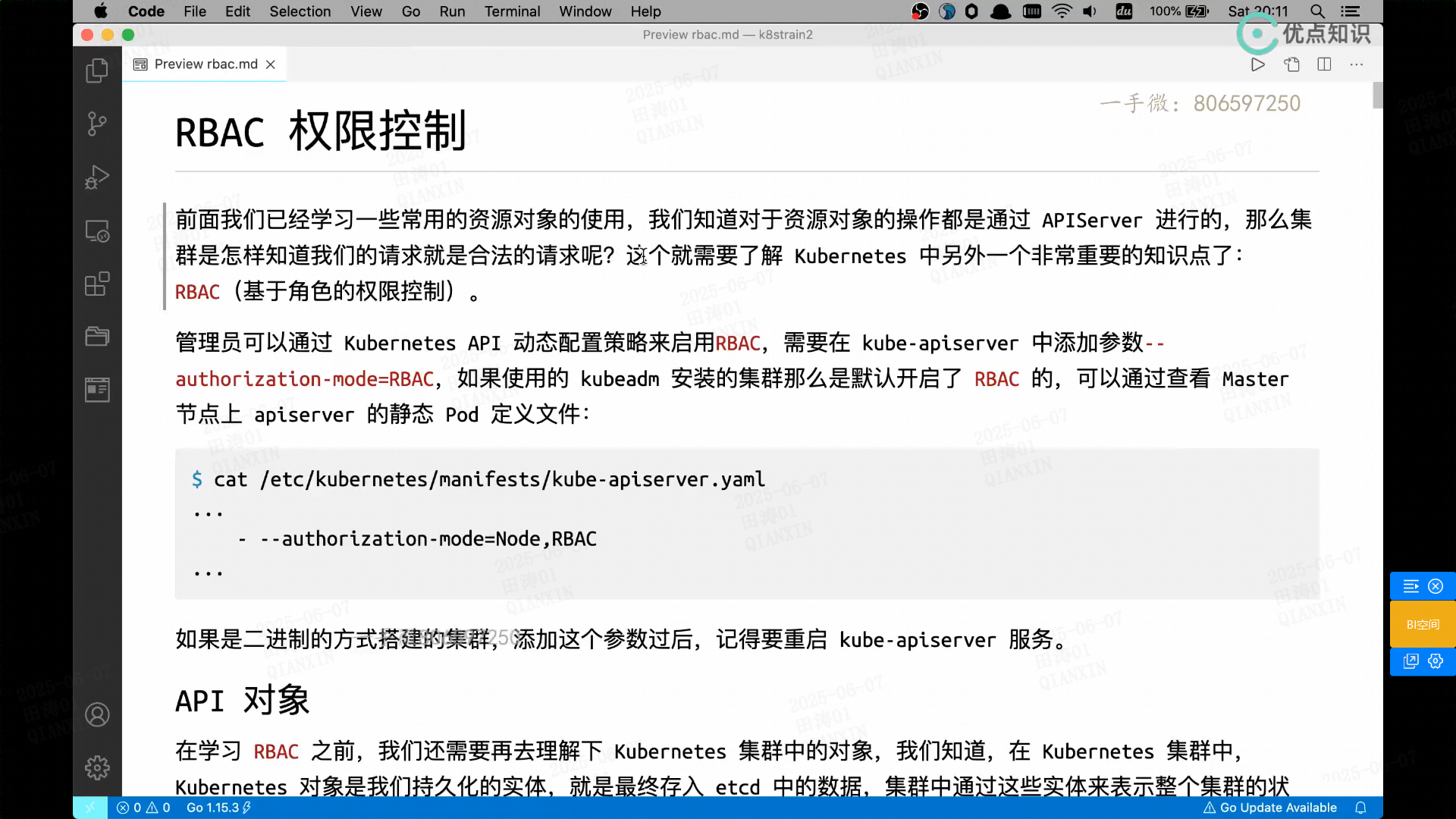Screen dimensions: 1456x819
Task: Split the editor to the right
Action: point(1324,64)
